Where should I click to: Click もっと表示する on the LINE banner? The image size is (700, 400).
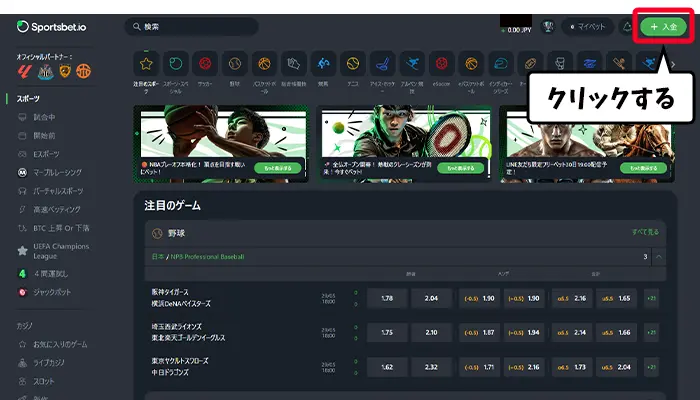[x=644, y=168]
